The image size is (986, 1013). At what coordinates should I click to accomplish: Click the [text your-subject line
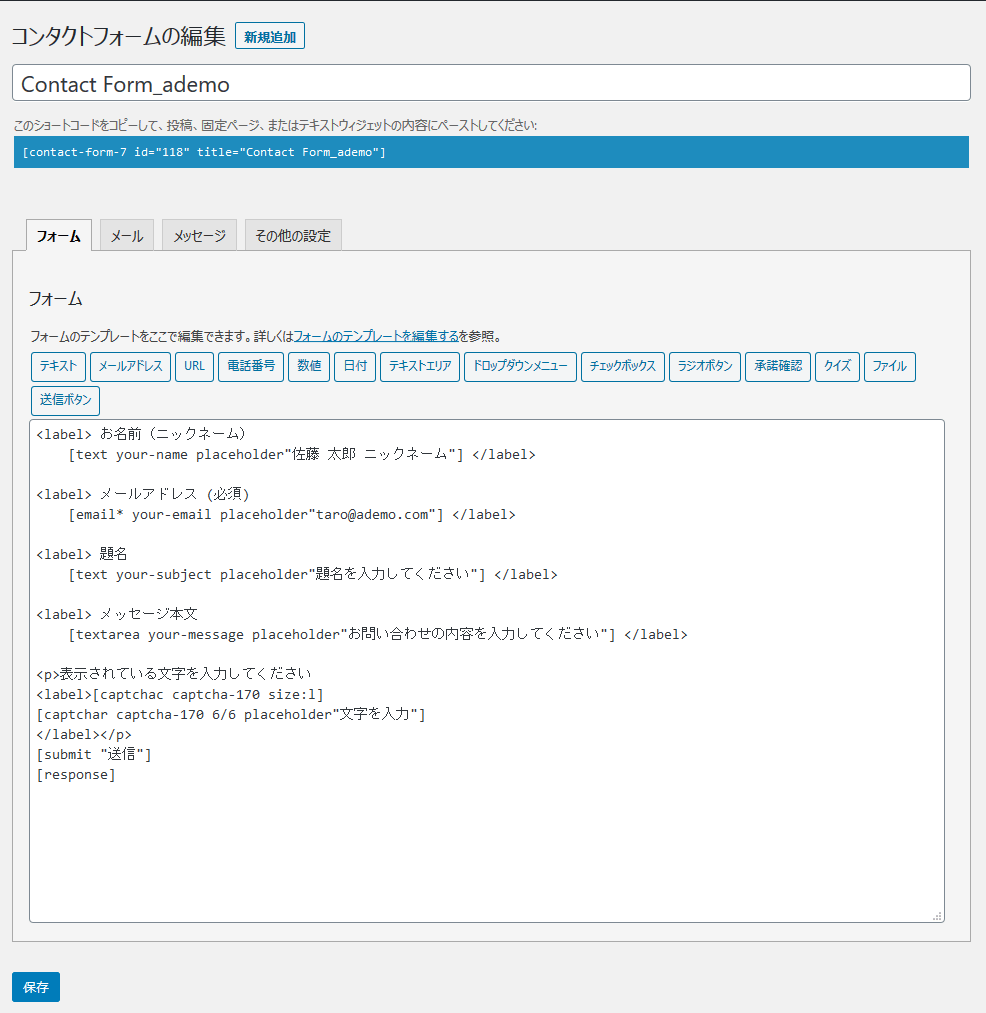(x=313, y=574)
